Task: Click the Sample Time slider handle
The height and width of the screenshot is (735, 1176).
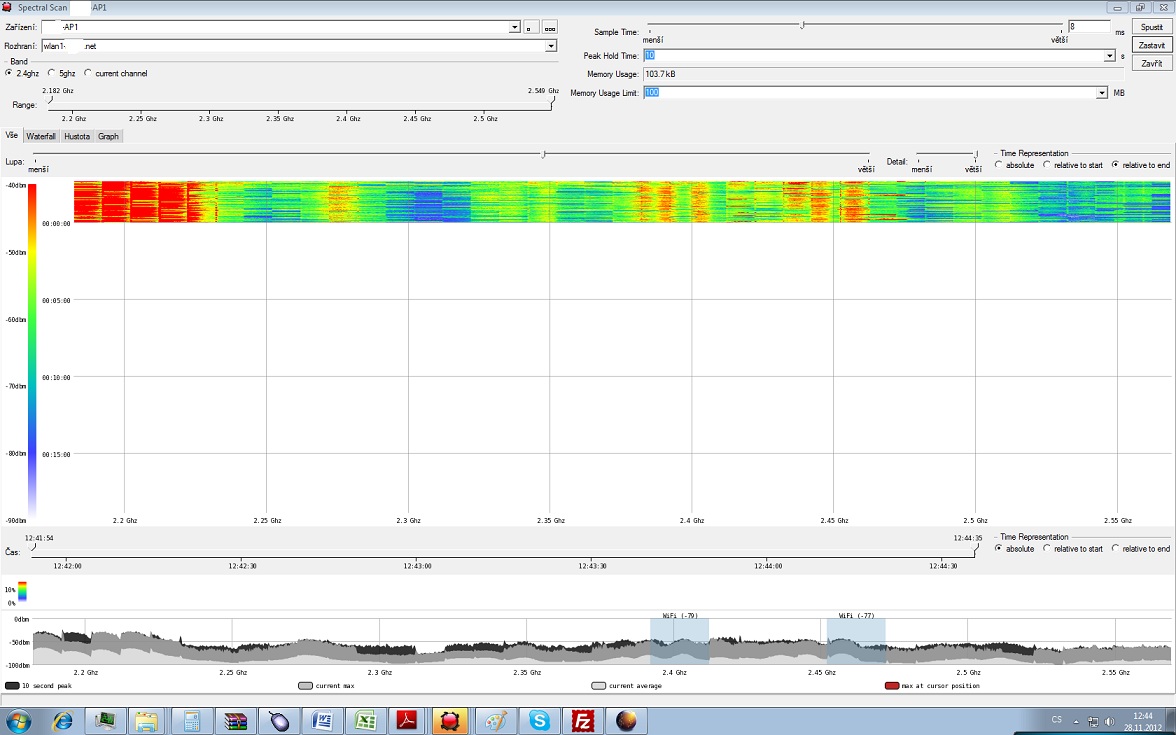Action: (x=802, y=25)
